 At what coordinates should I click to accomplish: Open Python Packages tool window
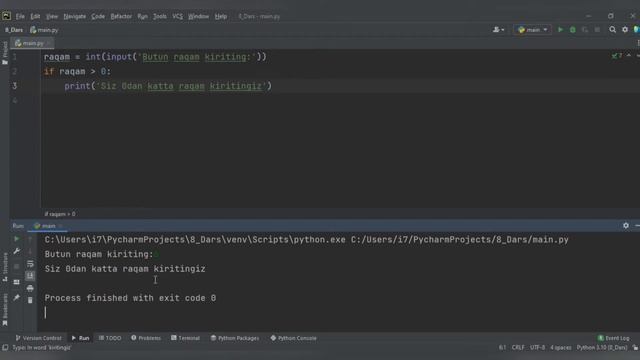coord(235,338)
